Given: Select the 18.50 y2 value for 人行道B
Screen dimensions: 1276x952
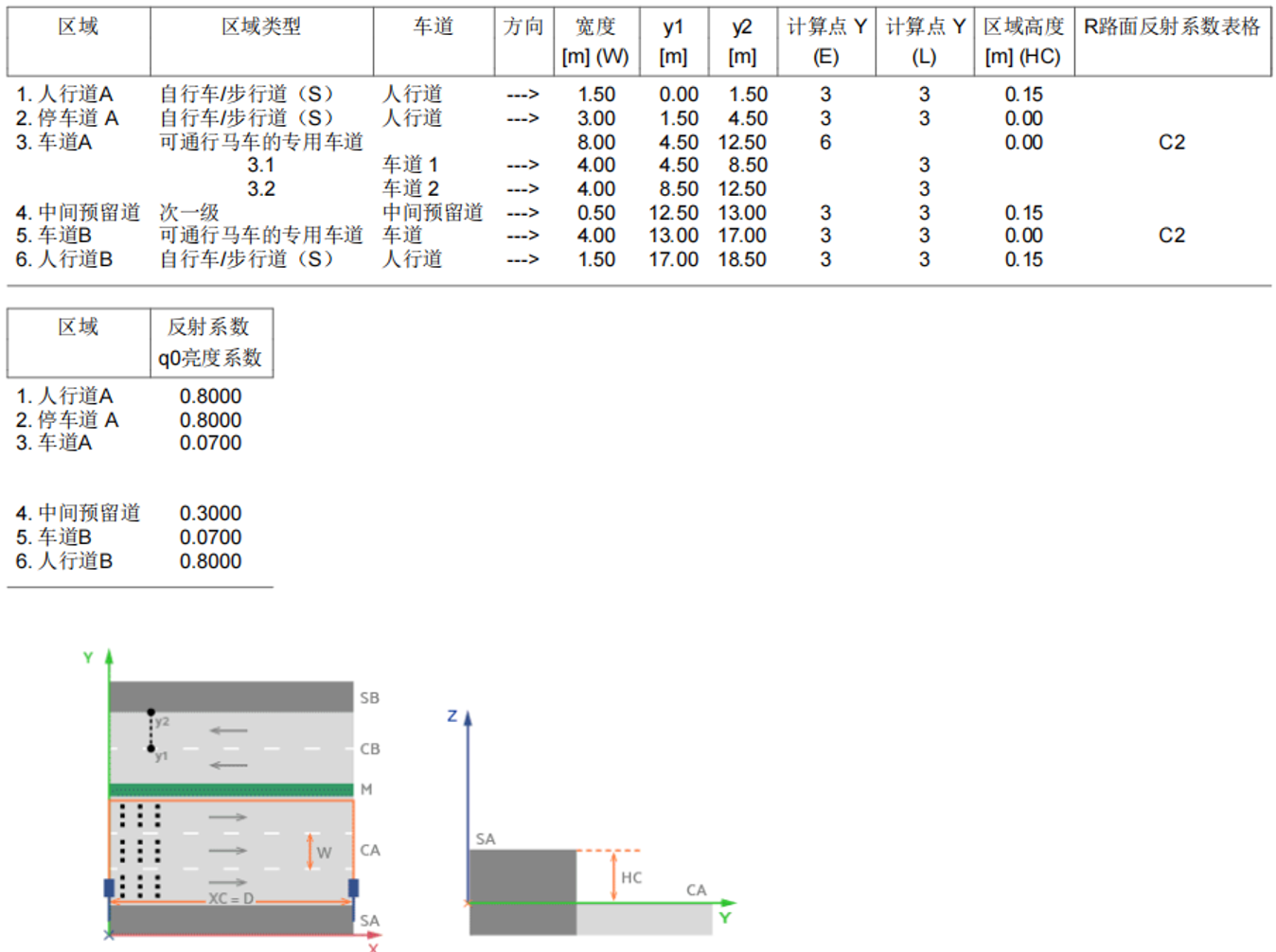Looking at the screenshot, I should tap(742, 259).
